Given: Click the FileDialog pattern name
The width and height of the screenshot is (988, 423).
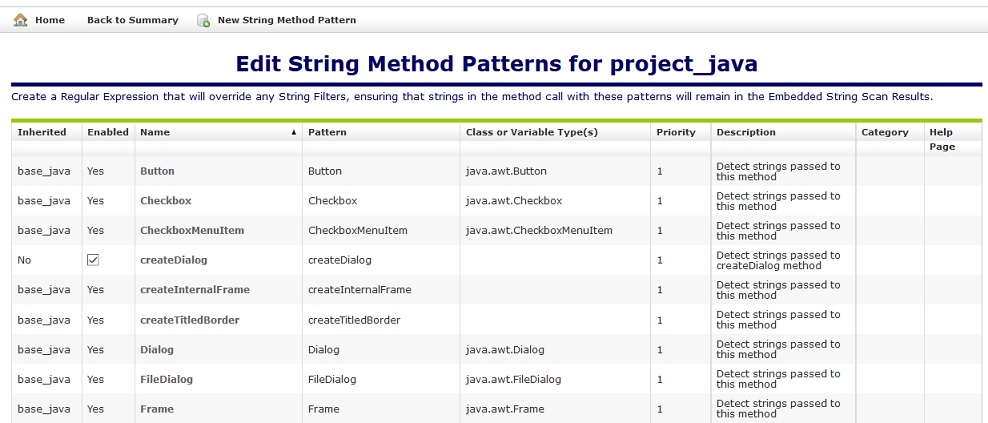Looking at the screenshot, I should (x=166, y=379).
